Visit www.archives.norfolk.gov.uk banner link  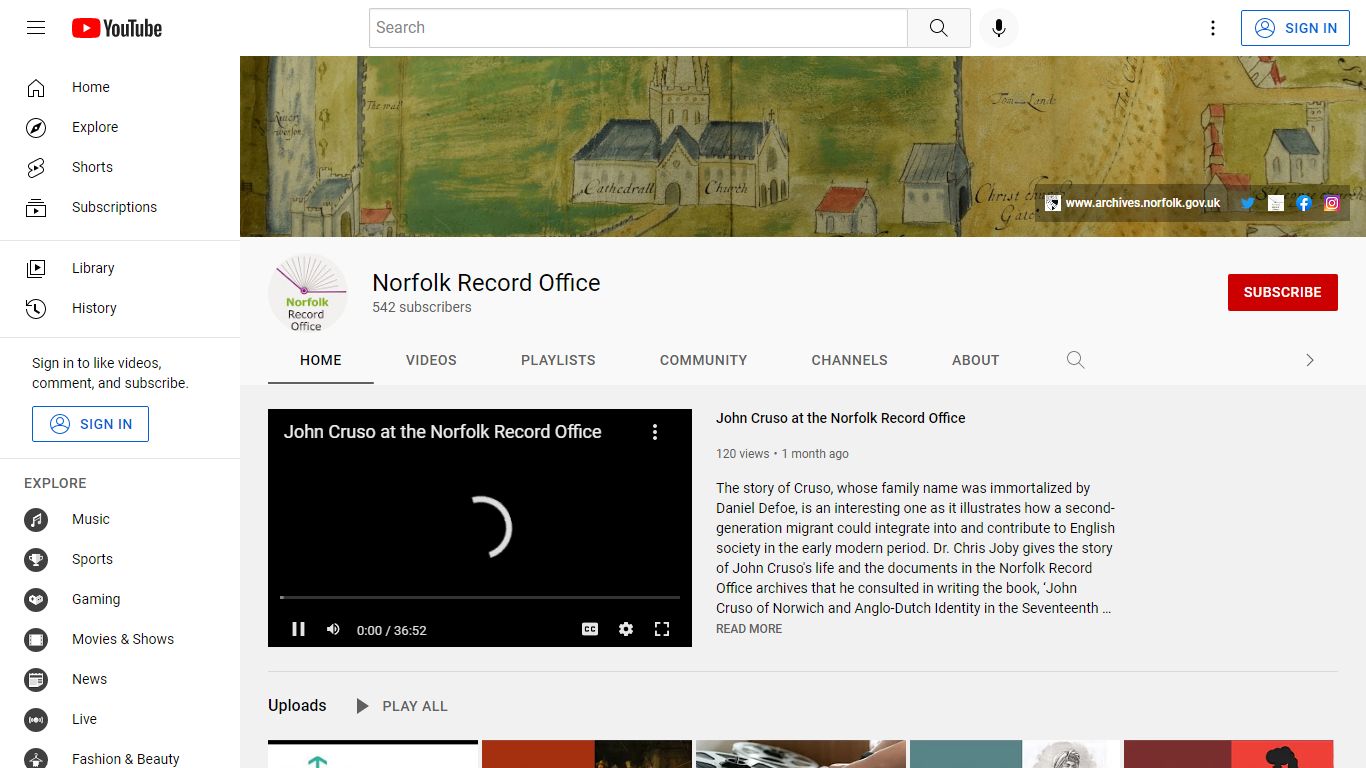pos(1133,203)
